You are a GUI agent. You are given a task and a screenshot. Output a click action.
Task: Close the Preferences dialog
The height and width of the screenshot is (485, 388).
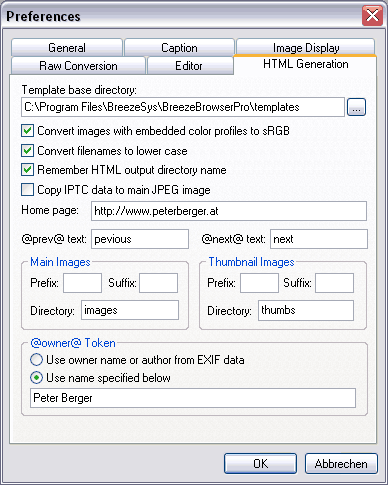coord(372,15)
